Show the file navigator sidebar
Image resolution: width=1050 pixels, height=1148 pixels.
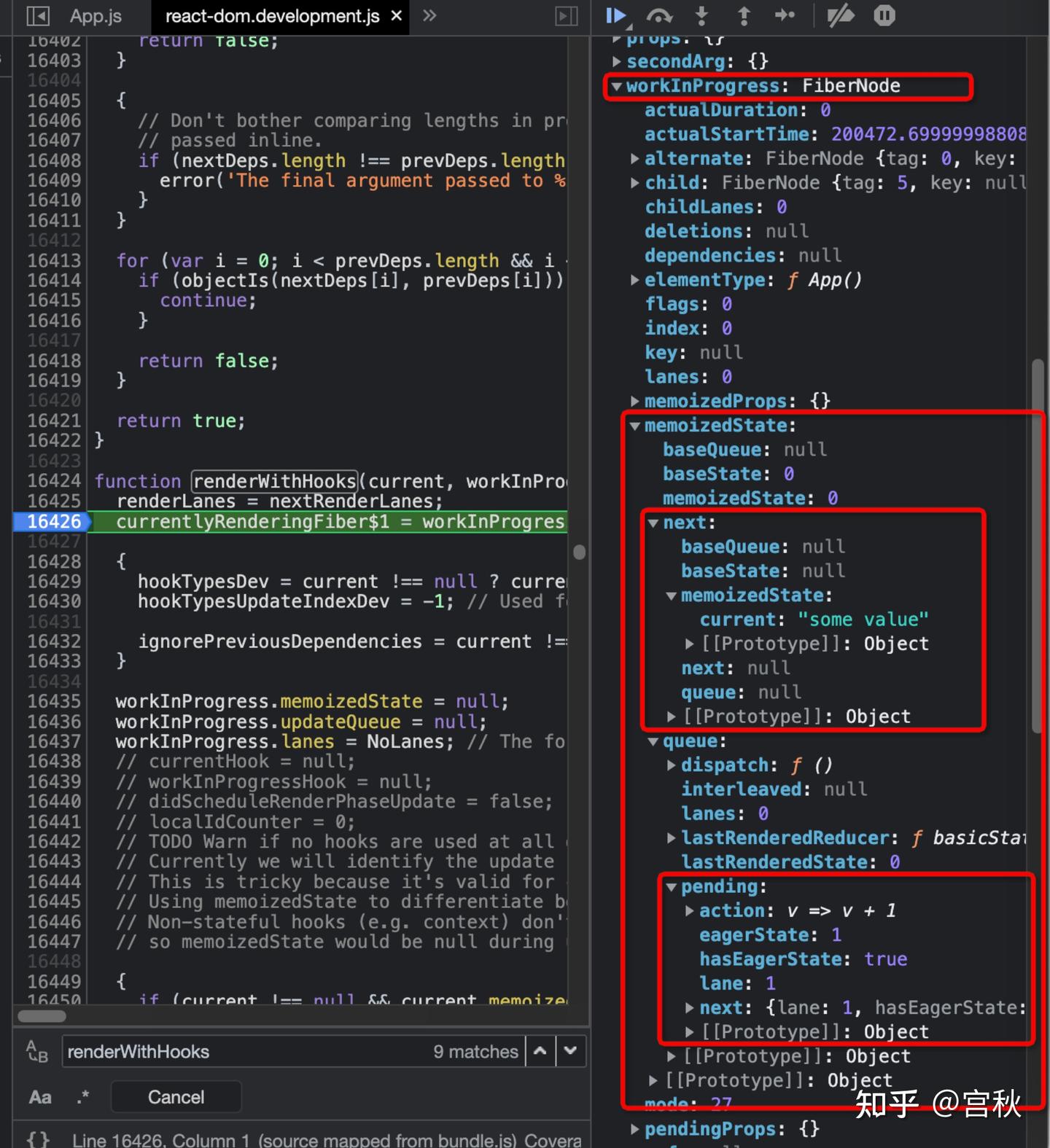pos(37,16)
